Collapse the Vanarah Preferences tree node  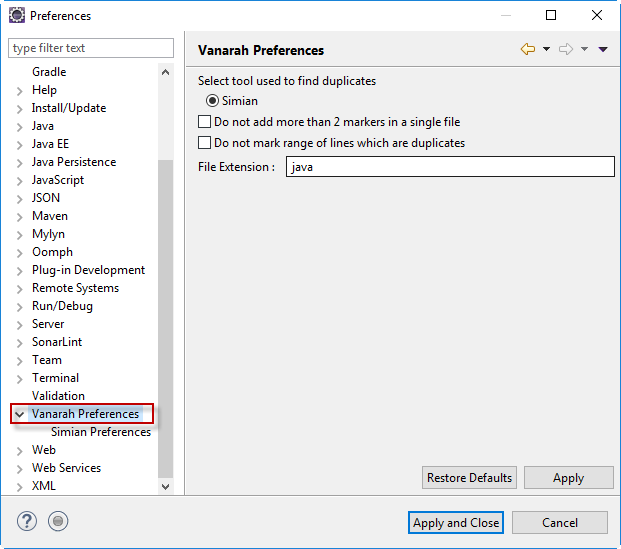pyautogui.click(x=20, y=414)
